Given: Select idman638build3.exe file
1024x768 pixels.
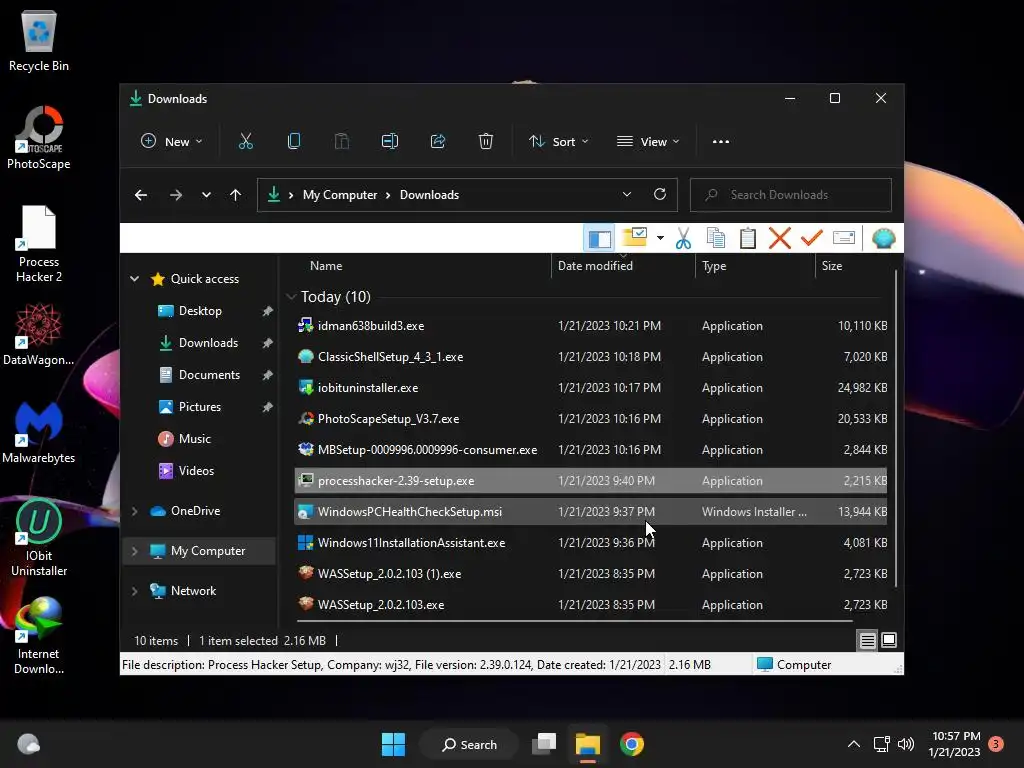Looking at the screenshot, I should tap(590, 326).
